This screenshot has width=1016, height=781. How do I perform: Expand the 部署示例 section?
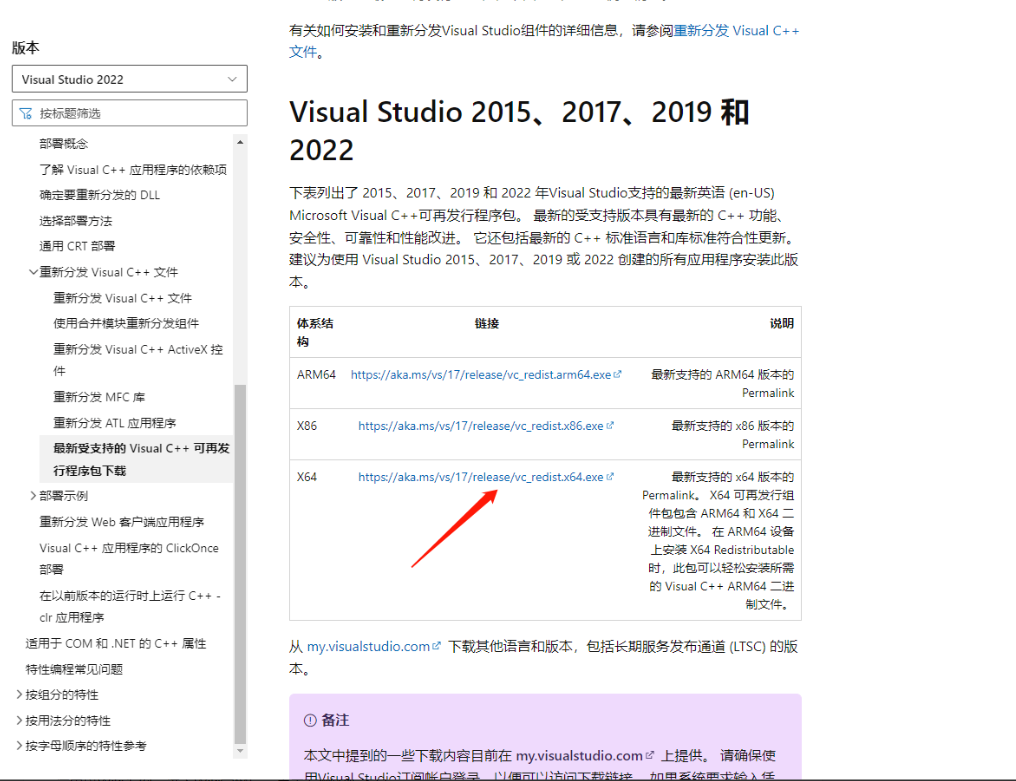coord(33,496)
